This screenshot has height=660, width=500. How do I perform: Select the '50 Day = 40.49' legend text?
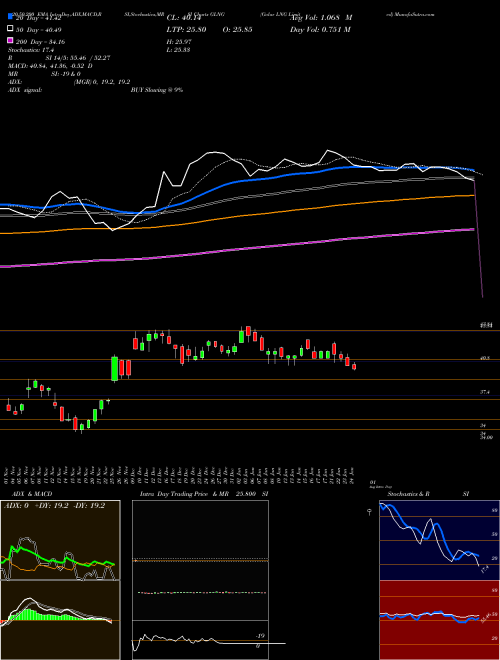point(39,29)
